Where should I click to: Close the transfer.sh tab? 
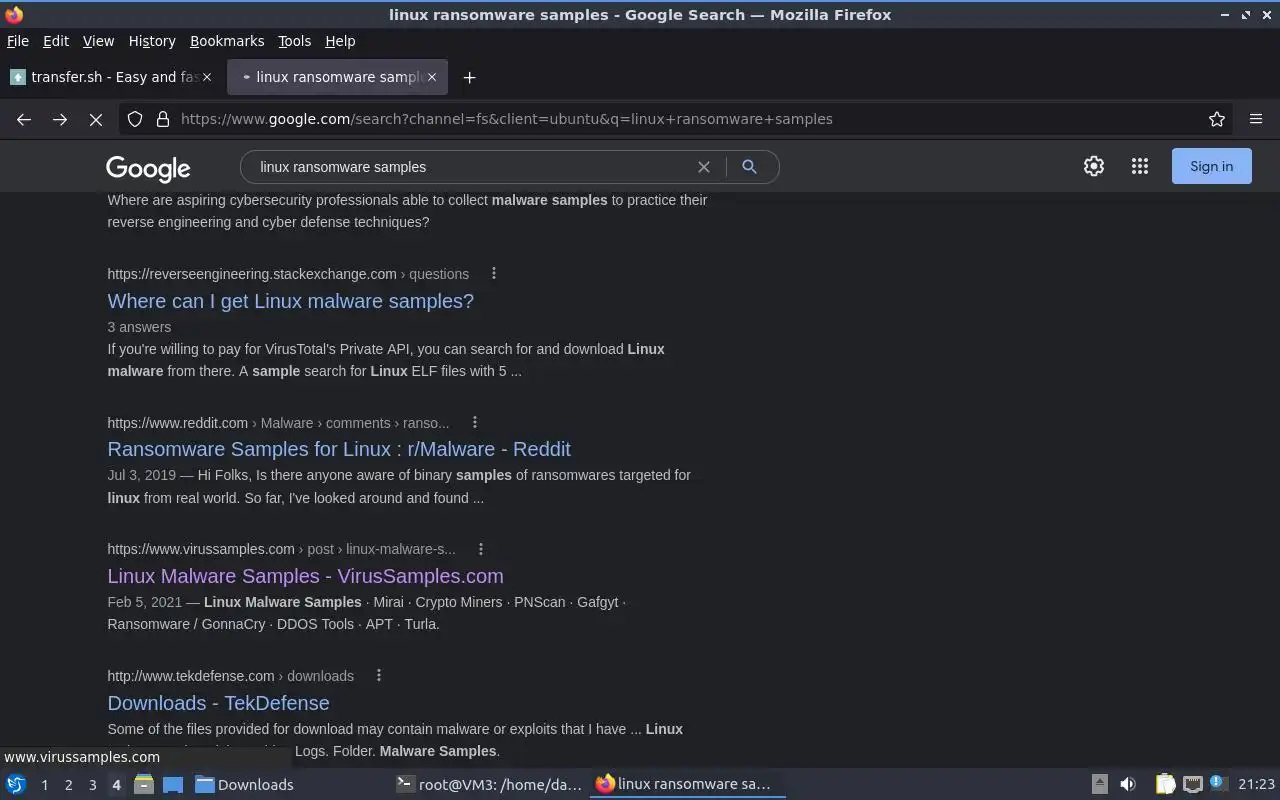click(x=207, y=77)
